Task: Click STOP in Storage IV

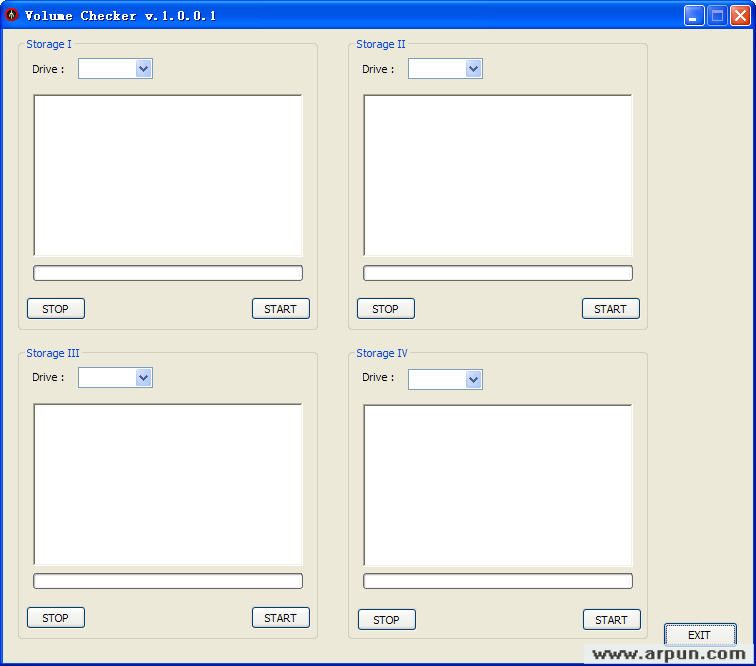Action: click(x=387, y=620)
